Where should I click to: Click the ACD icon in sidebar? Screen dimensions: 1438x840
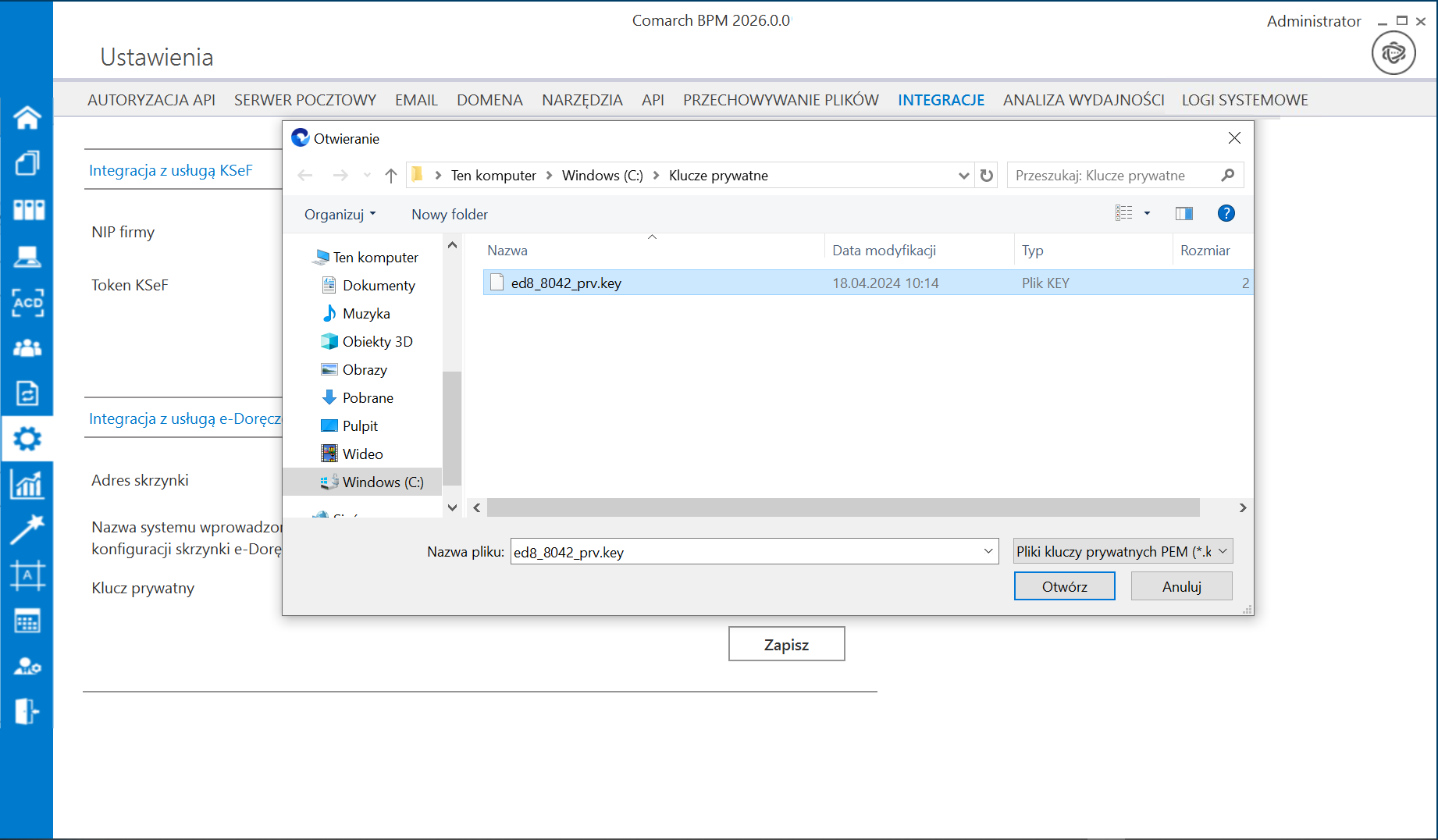click(x=27, y=302)
